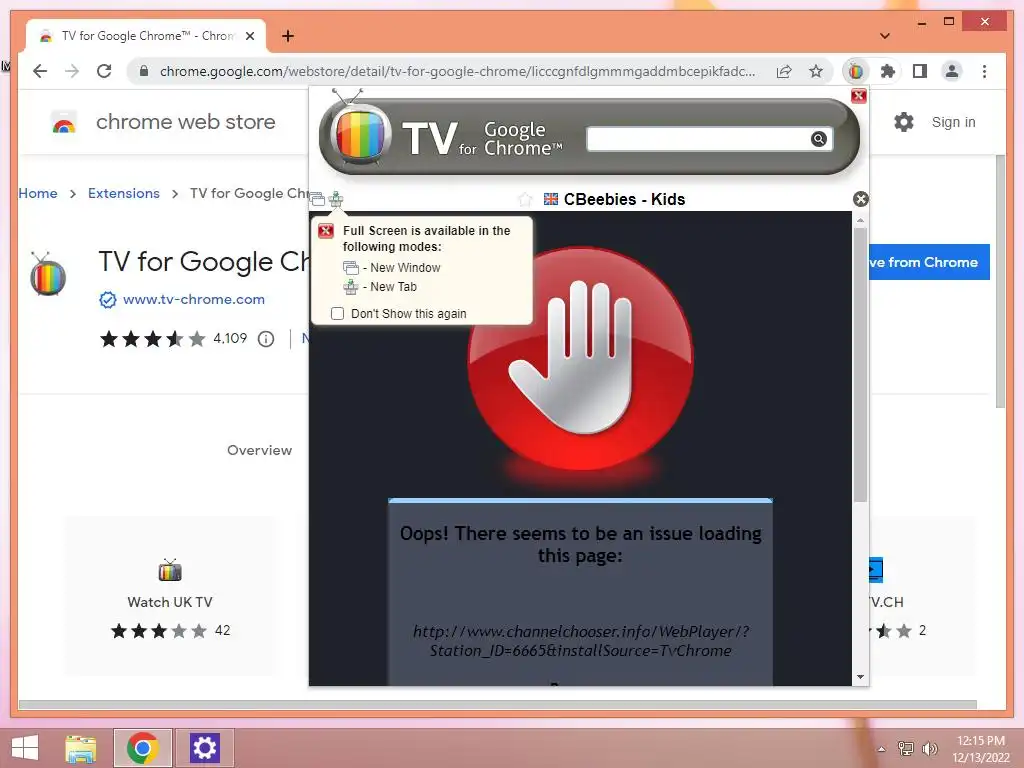Open the Chrome extensions puzzle icon

pos(888,71)
